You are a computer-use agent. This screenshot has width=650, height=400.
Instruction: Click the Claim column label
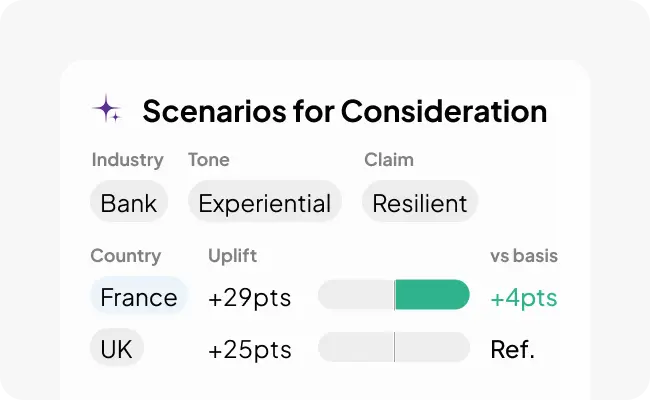click(389, 160)
